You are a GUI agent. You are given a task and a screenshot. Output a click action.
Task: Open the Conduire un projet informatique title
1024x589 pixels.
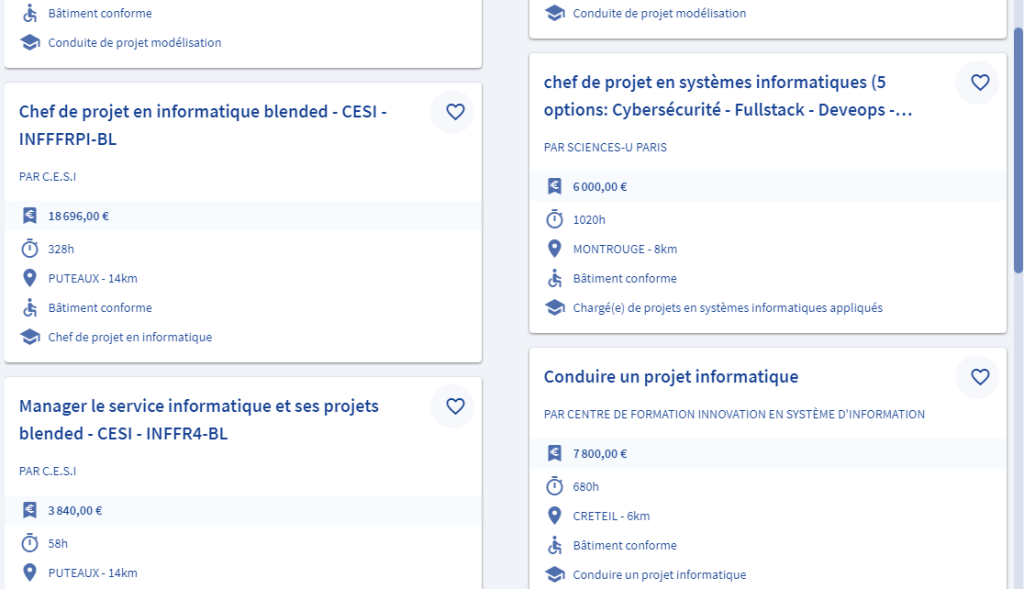pyautogui.click(x=670, y=377)
